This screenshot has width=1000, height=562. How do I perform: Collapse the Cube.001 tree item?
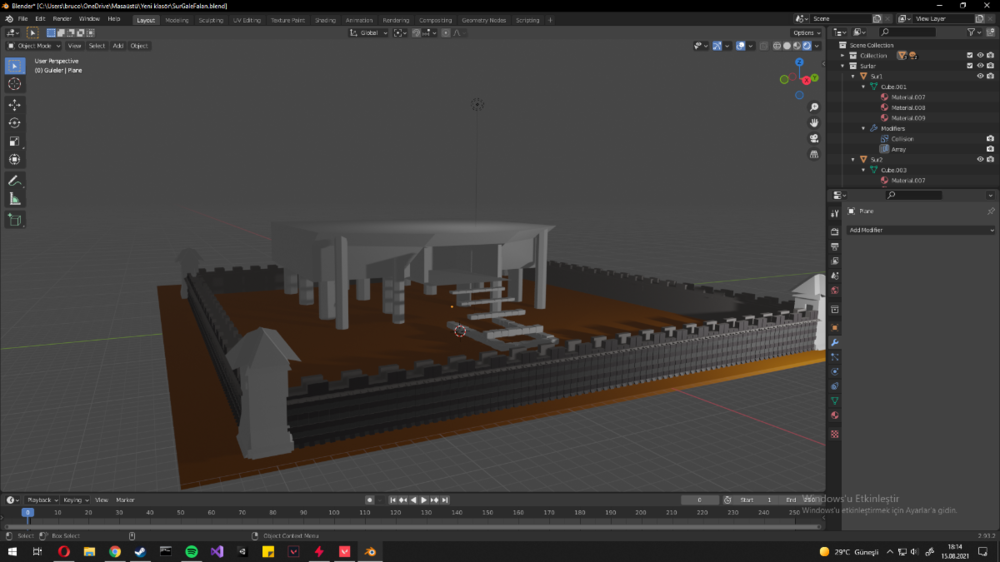coord(863,87)
